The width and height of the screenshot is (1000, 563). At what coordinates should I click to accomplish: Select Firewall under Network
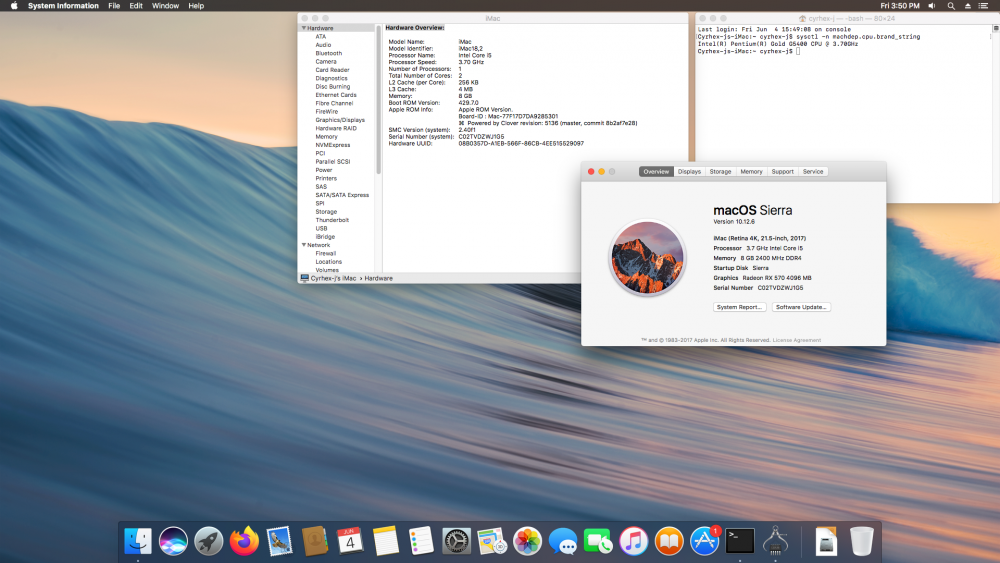pyautogui.click(x=325, y=253)
